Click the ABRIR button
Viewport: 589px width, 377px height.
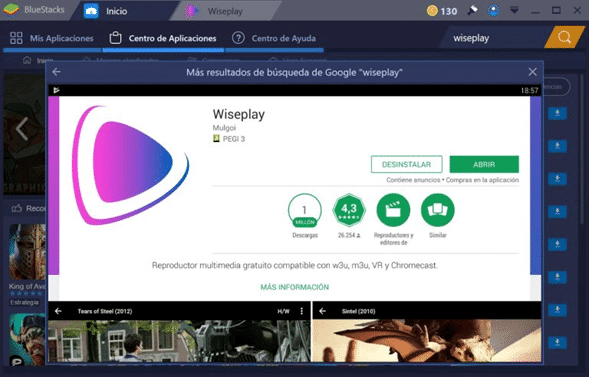tap(484, 164)
